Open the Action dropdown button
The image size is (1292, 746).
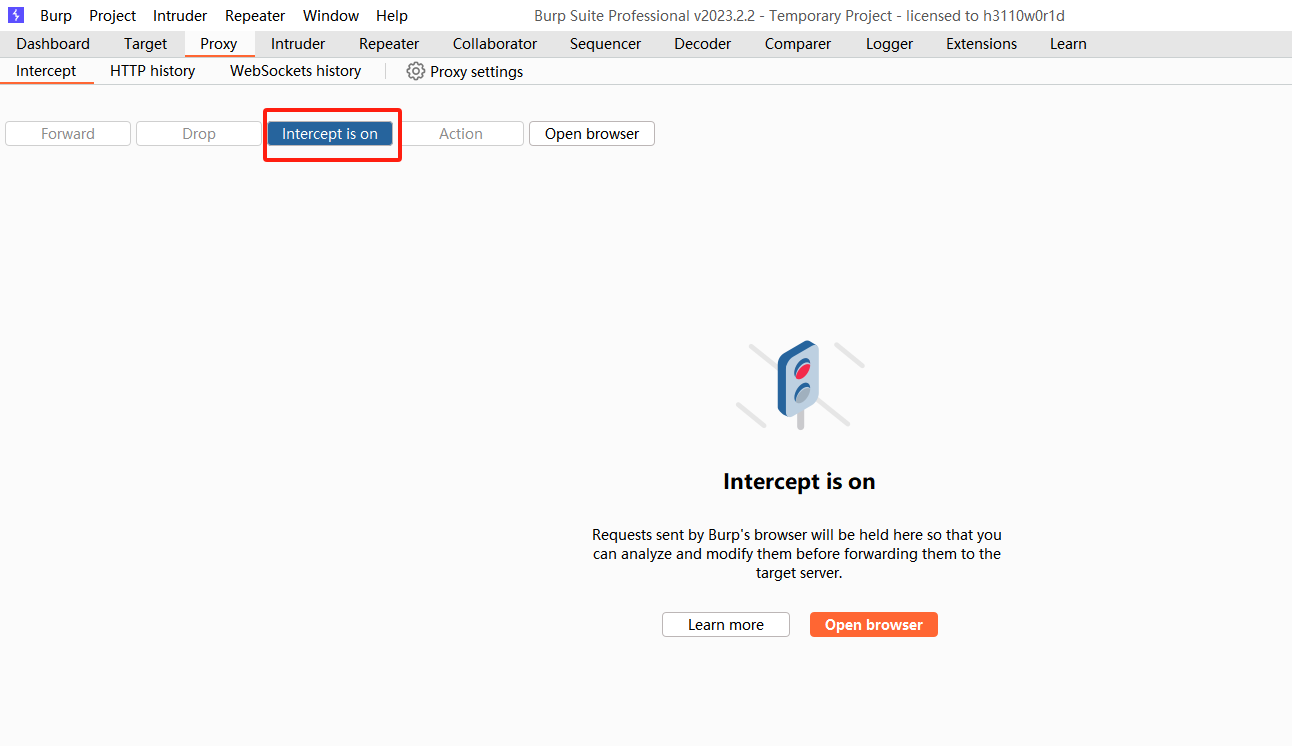point(461,134)
